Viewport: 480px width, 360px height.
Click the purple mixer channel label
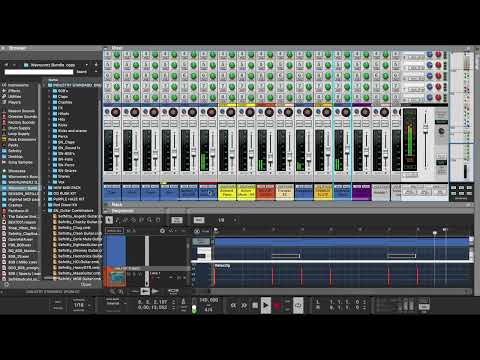pyautogui.click(x=362, y=192)
